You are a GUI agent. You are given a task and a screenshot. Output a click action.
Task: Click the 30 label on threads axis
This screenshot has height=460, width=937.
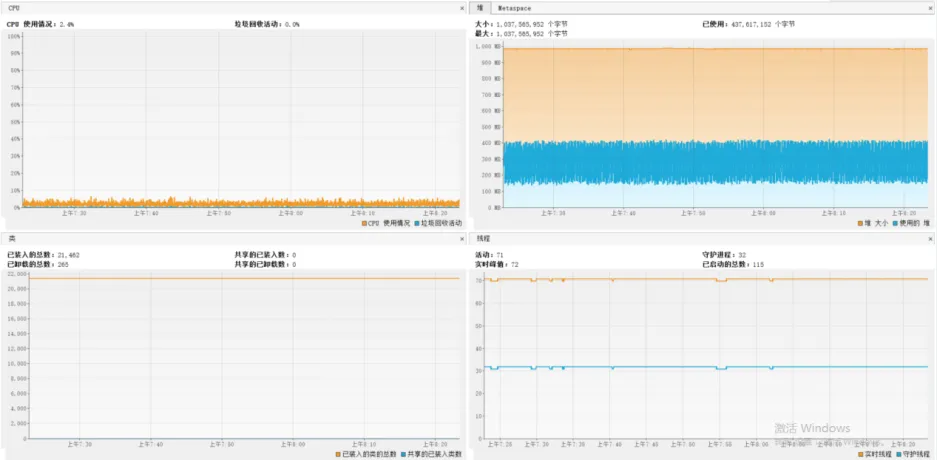point(479,370)
